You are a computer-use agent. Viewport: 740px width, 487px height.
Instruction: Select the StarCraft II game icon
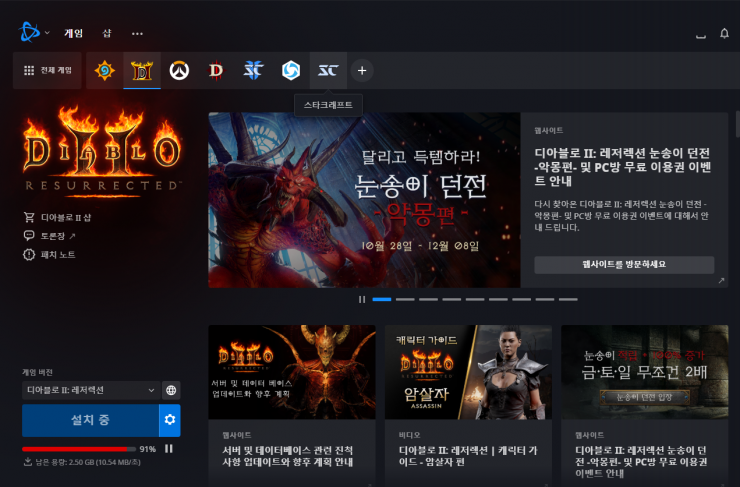[x=253, y=71]
